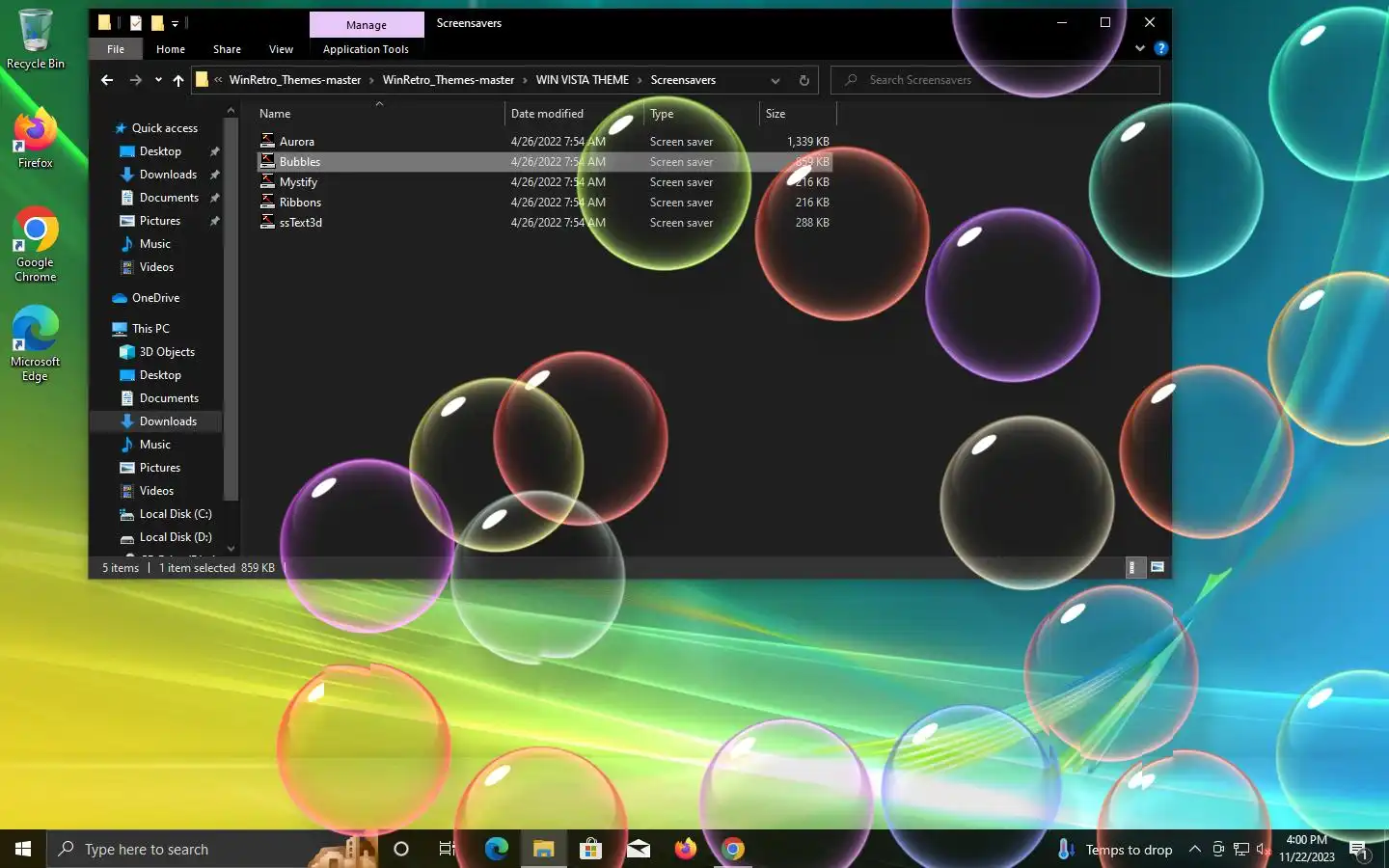Go back in File Explorer
Screen dimensions: 1389x868
point(107,80)
